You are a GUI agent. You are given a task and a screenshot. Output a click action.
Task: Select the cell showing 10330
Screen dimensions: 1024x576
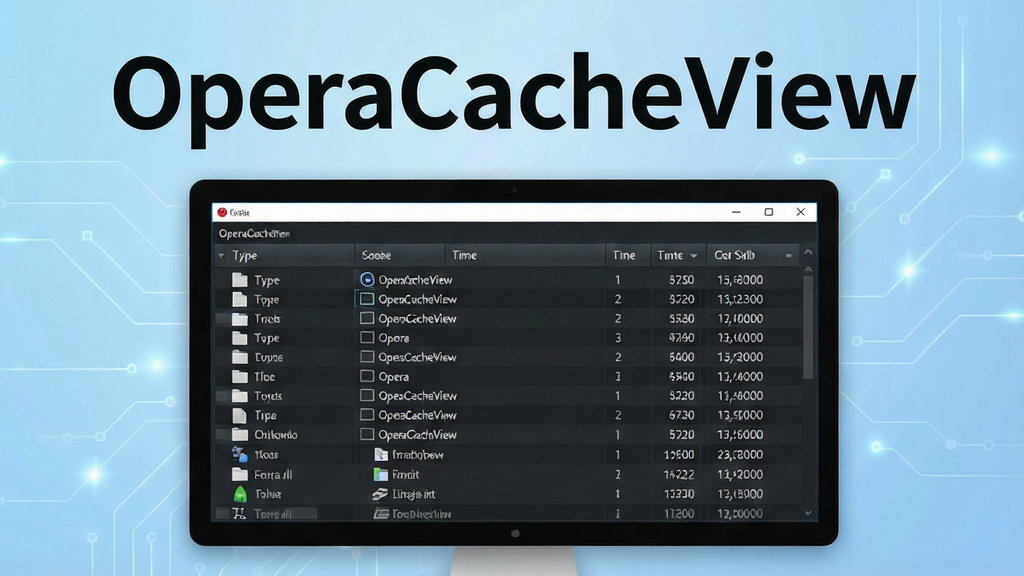(679, 494)
